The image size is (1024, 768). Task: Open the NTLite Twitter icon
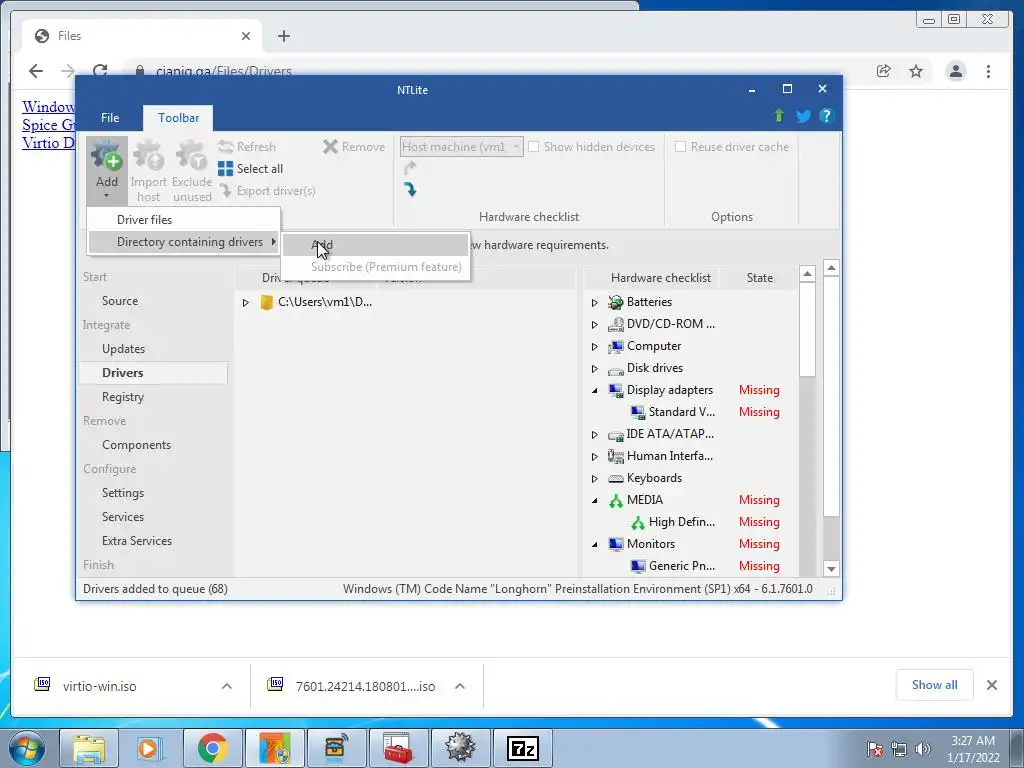click(x=803, y=116)
